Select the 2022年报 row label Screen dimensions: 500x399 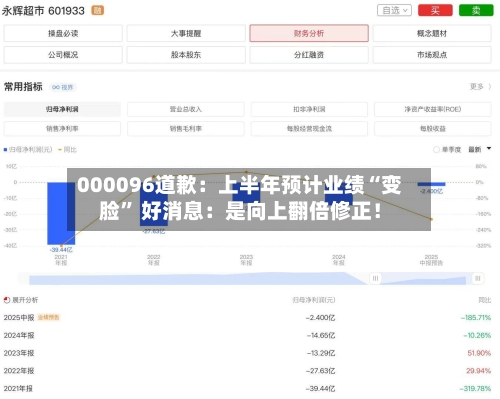pos(19,371)
